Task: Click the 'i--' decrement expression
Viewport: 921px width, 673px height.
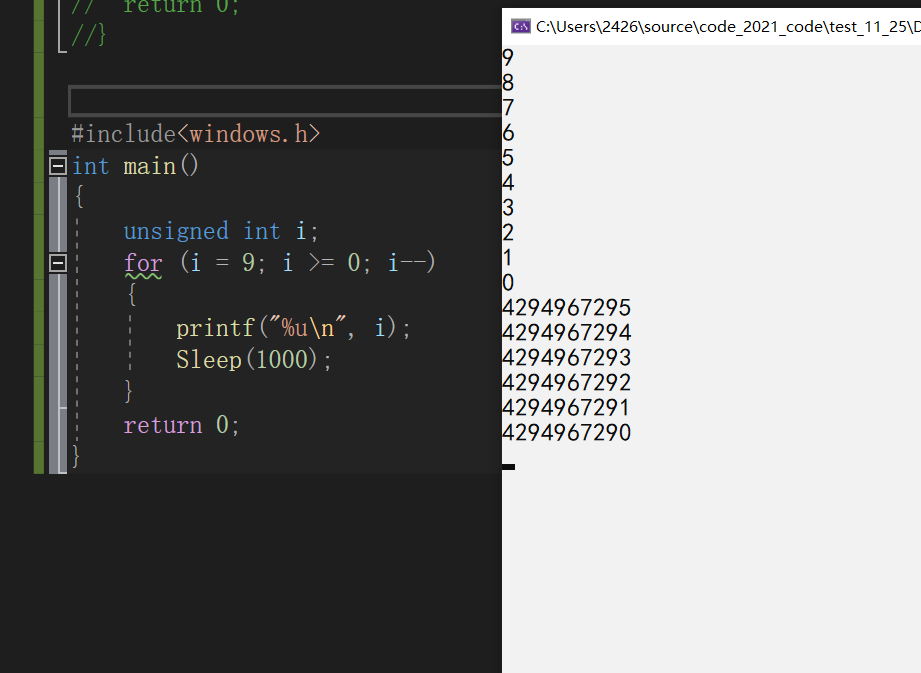Action: (406, 263)
